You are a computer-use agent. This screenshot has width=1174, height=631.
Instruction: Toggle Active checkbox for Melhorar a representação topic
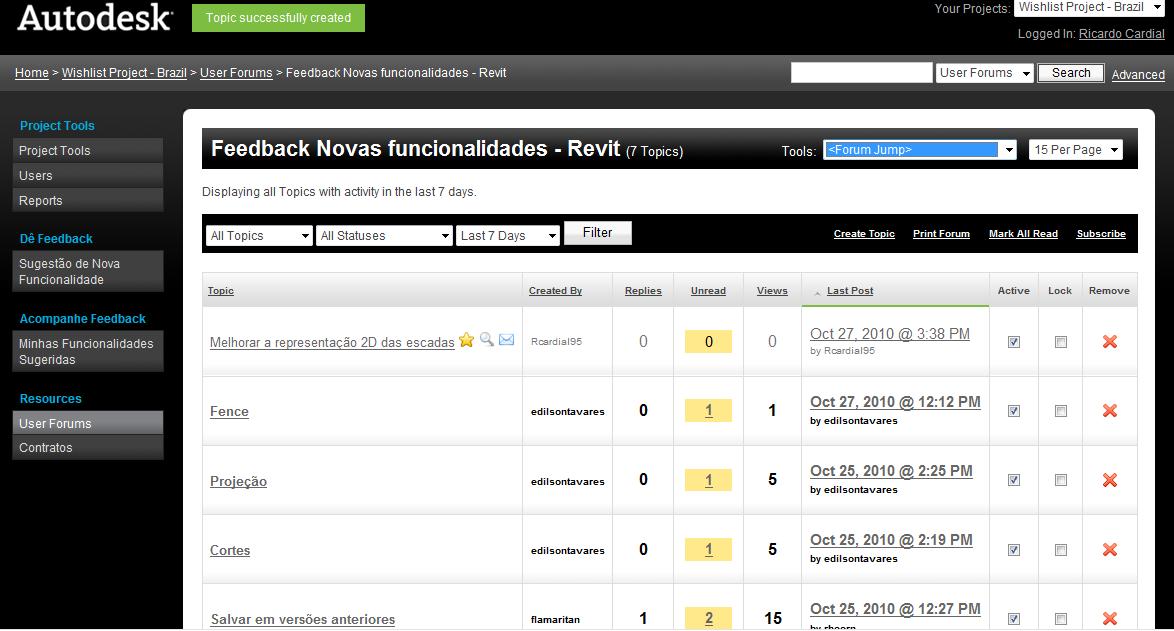[x=1014, y=342]
